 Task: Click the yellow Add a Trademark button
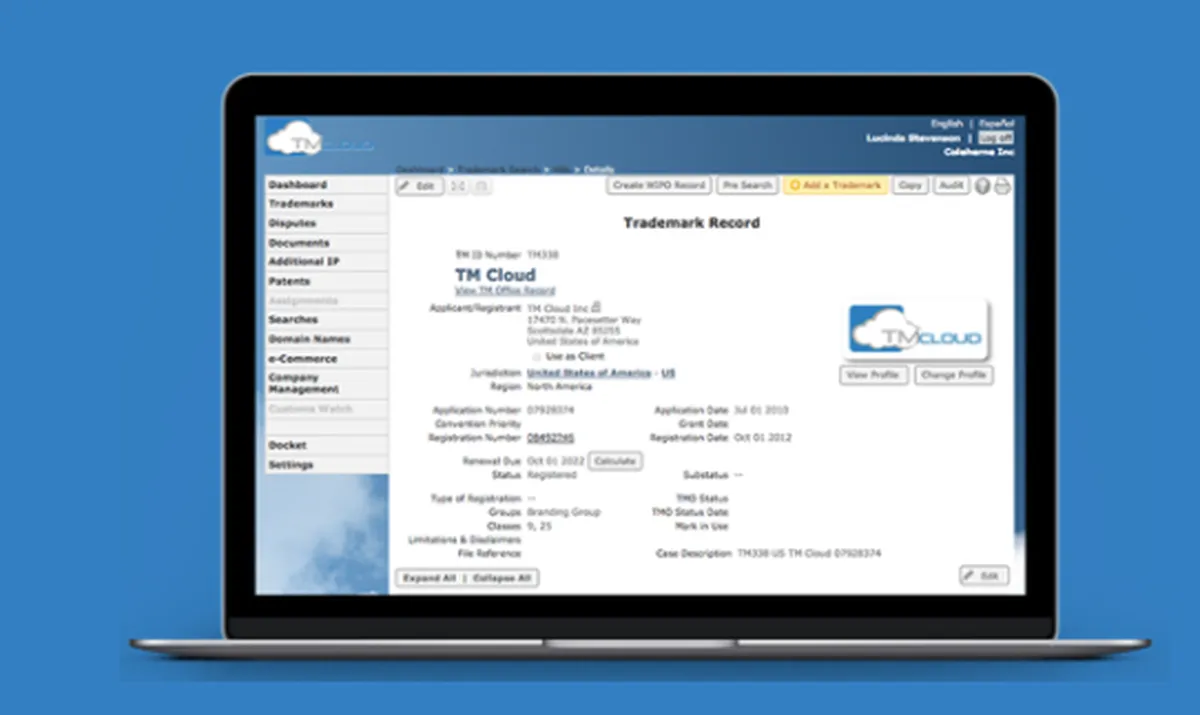click(835, 186)
